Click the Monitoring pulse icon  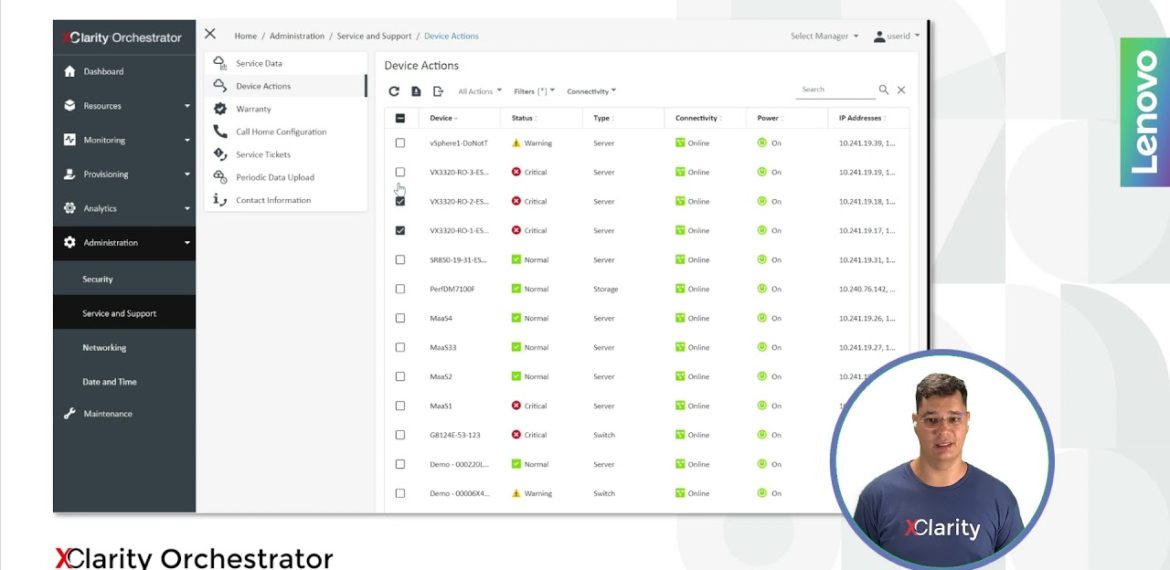[x=69, y=140]
